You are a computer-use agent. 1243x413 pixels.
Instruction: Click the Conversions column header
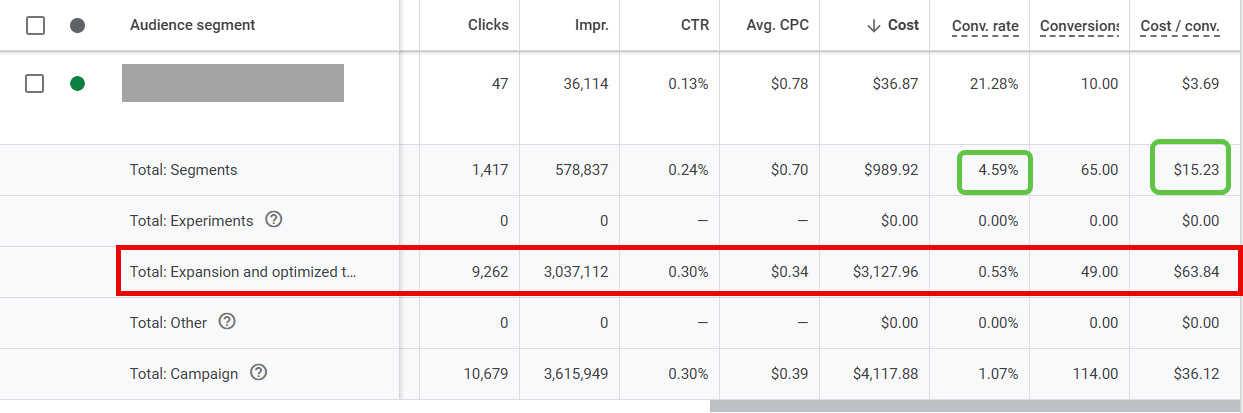[1078, 26]
